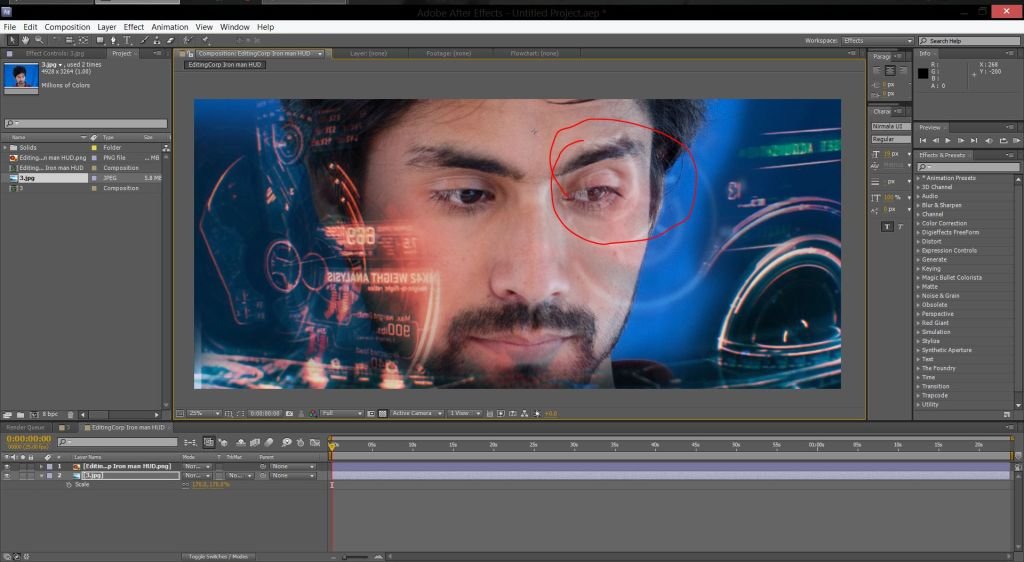Viewport: 1024px width, 562px height.
Task: Open the magnification 25% dropdown
Action: coord(204,413)
